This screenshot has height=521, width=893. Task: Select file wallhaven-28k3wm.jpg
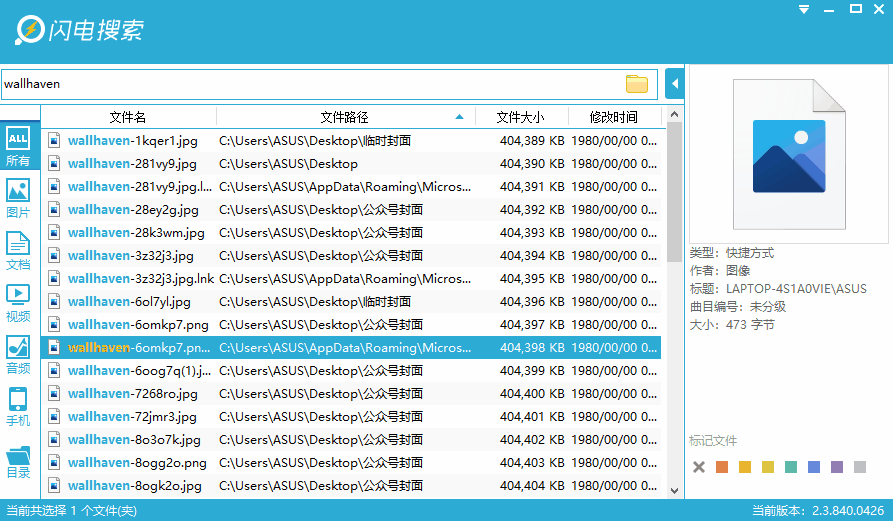point(351,233)
